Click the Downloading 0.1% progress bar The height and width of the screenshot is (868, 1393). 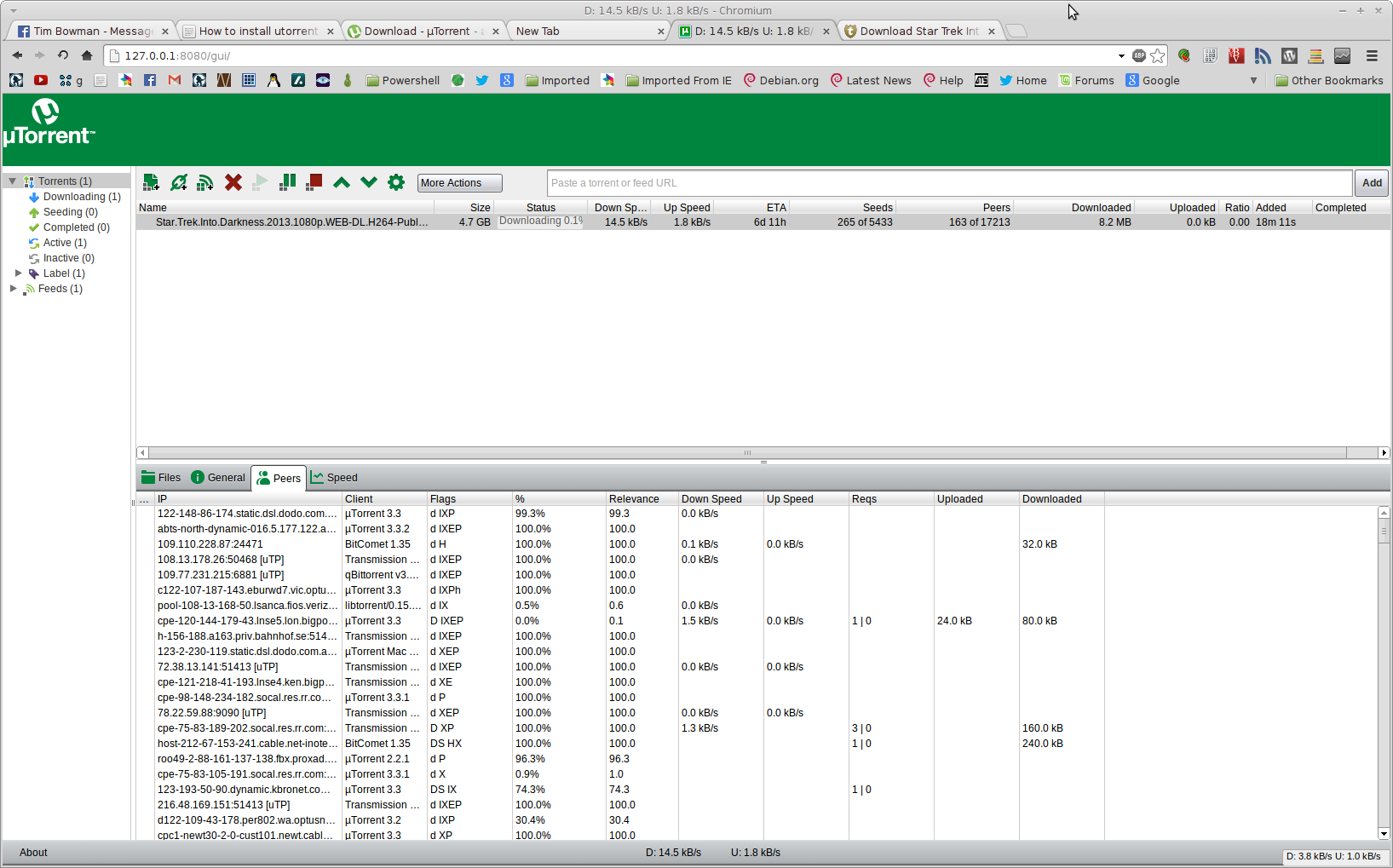click(540, 221)
